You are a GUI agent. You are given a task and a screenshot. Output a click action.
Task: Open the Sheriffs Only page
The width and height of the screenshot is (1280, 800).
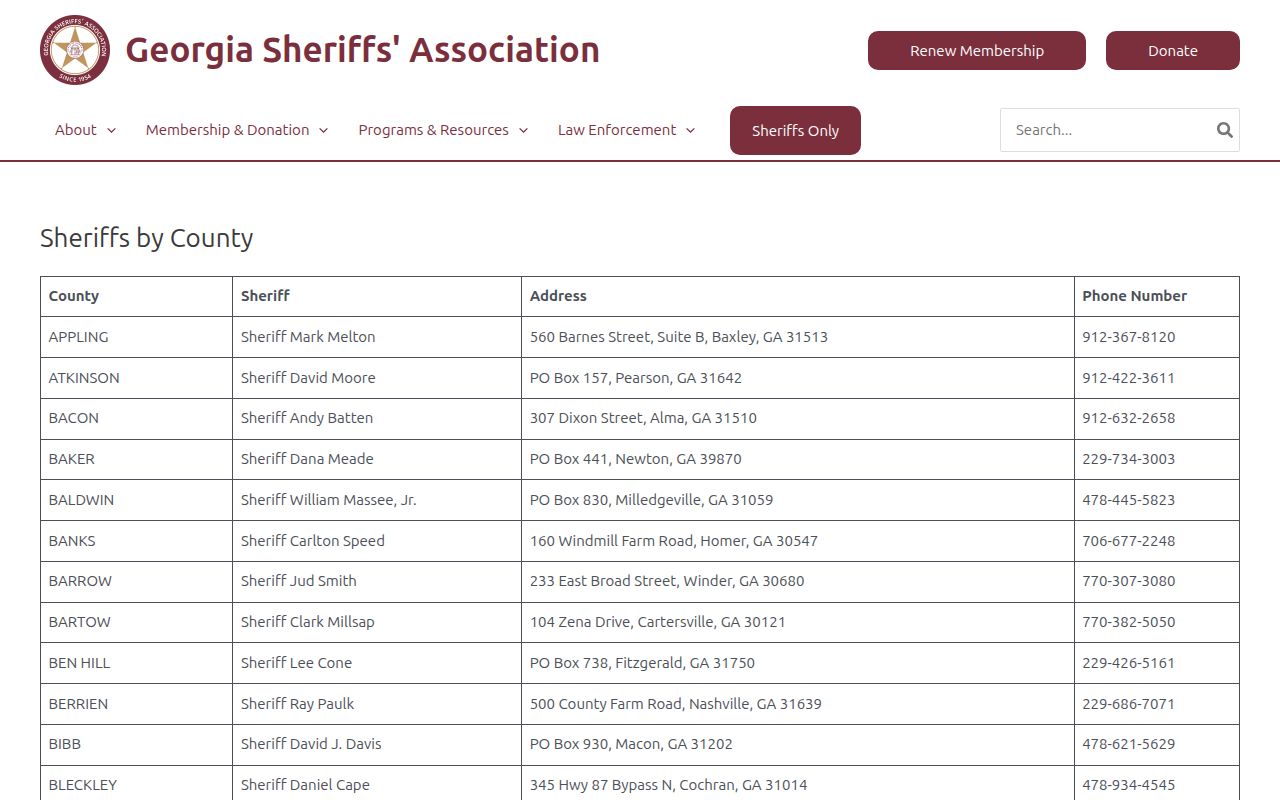(x=795, y=131)
